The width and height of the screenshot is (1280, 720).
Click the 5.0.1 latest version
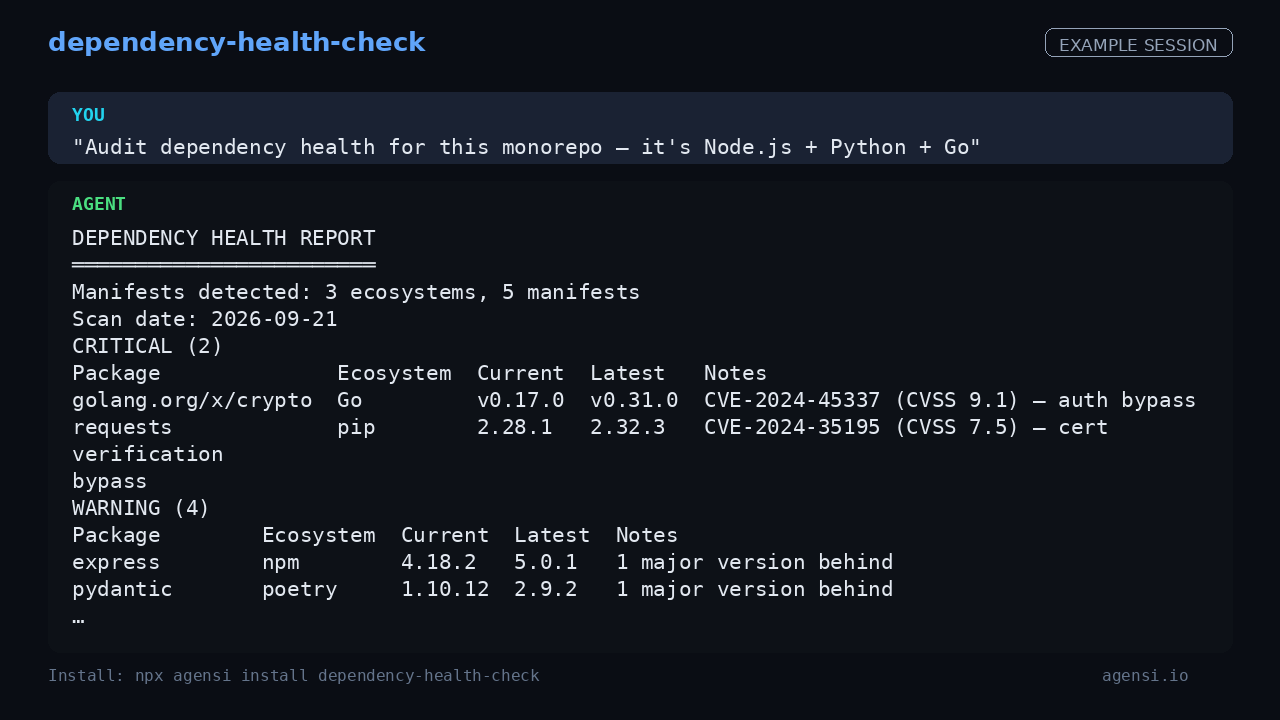[x=546, y=562]
